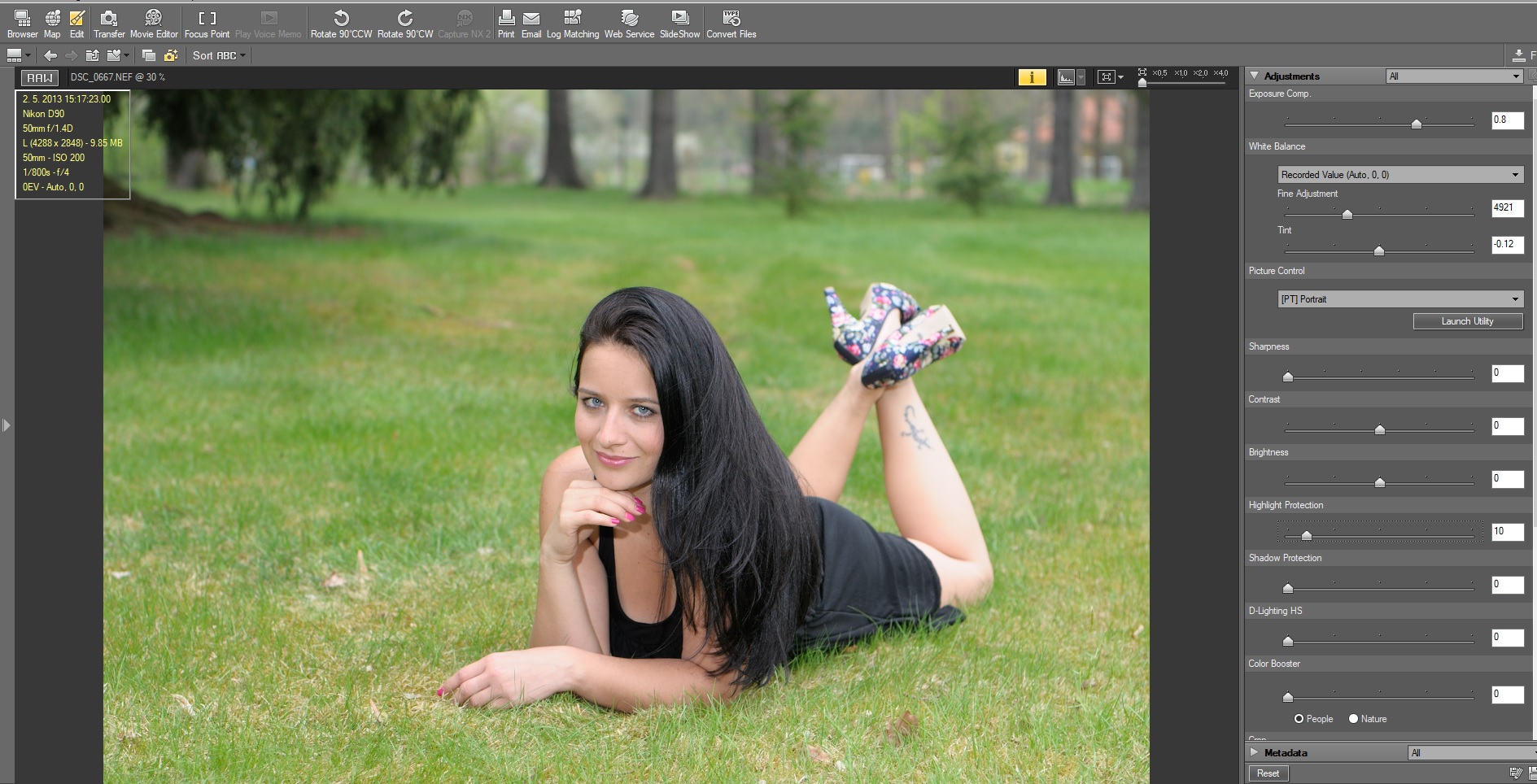
Task: Open Web Service upload
Action: click(629, 23)
